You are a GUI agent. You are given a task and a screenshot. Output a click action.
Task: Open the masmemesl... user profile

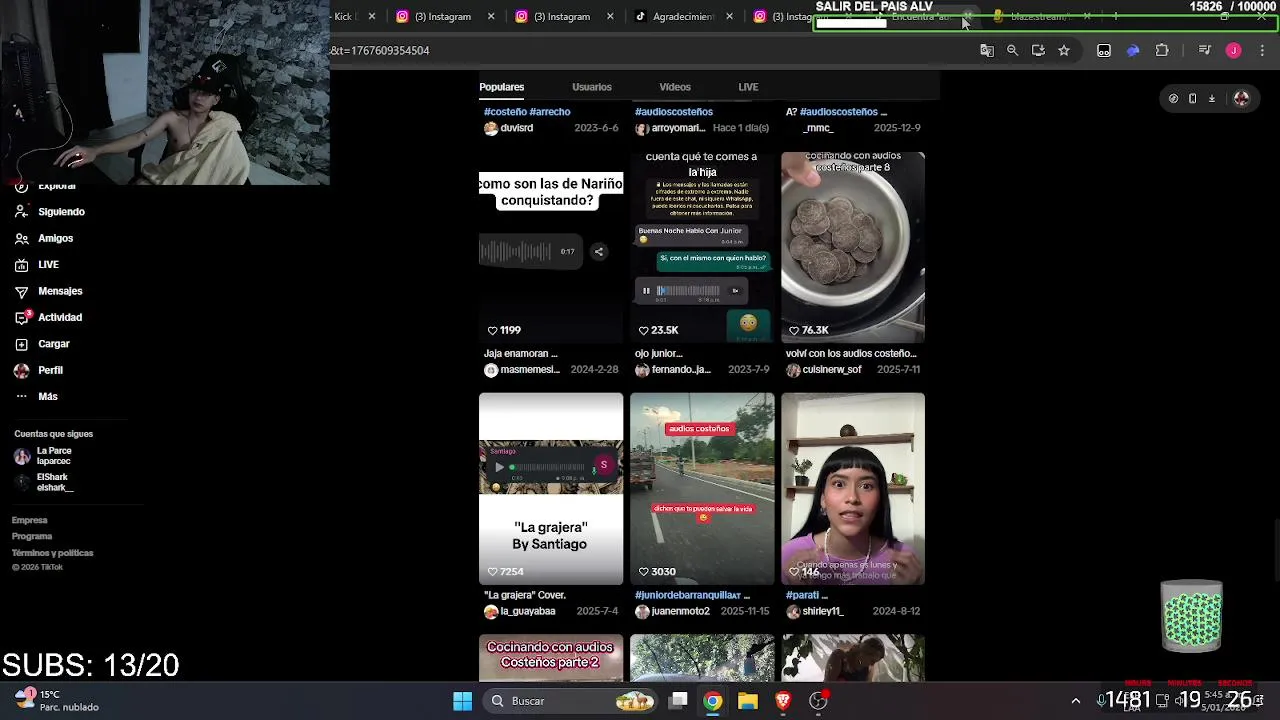pos(522,370)
